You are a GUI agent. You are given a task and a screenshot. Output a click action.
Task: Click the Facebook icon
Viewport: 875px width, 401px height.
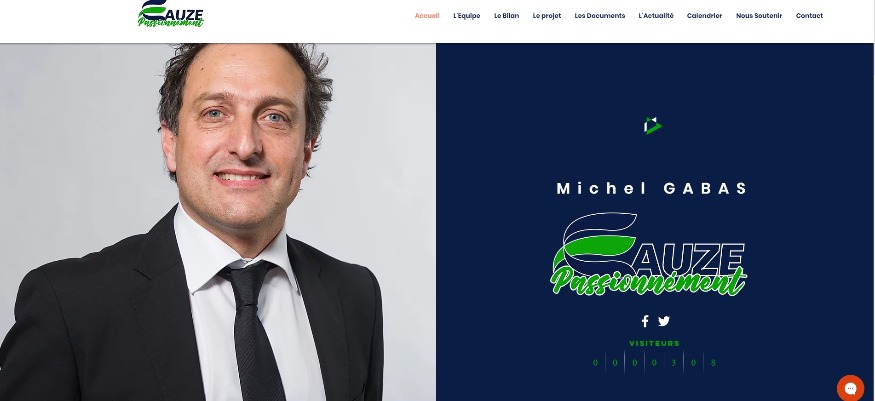click(645, 321)
